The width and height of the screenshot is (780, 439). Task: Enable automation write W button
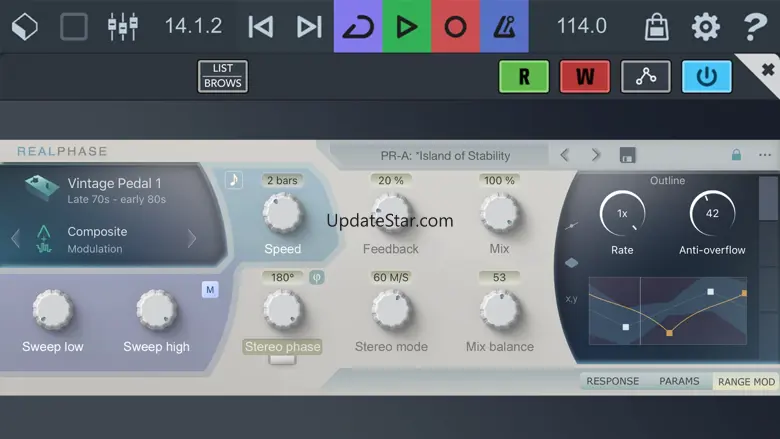585,77
